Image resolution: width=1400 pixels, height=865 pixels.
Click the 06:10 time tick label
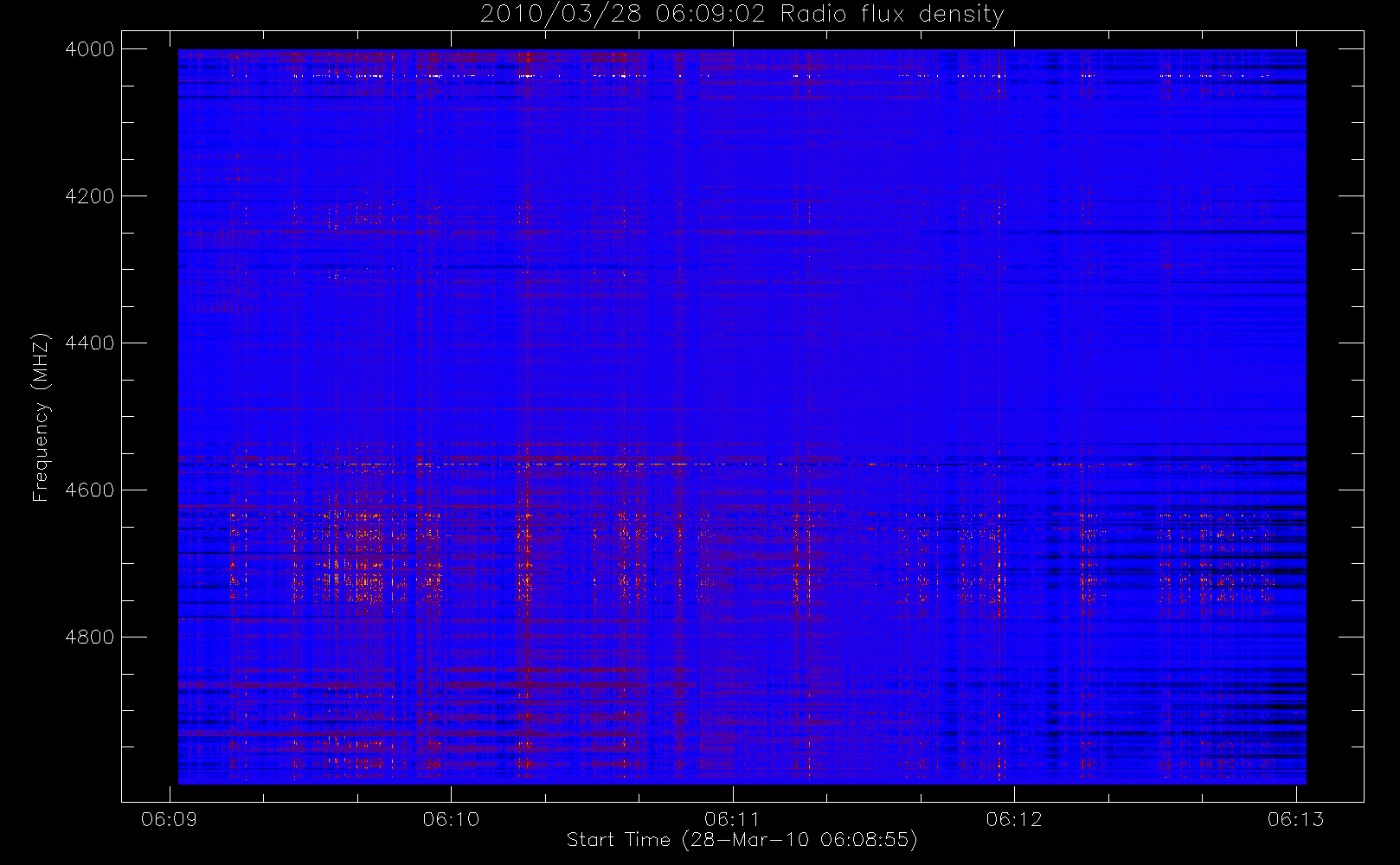[451, 819]
